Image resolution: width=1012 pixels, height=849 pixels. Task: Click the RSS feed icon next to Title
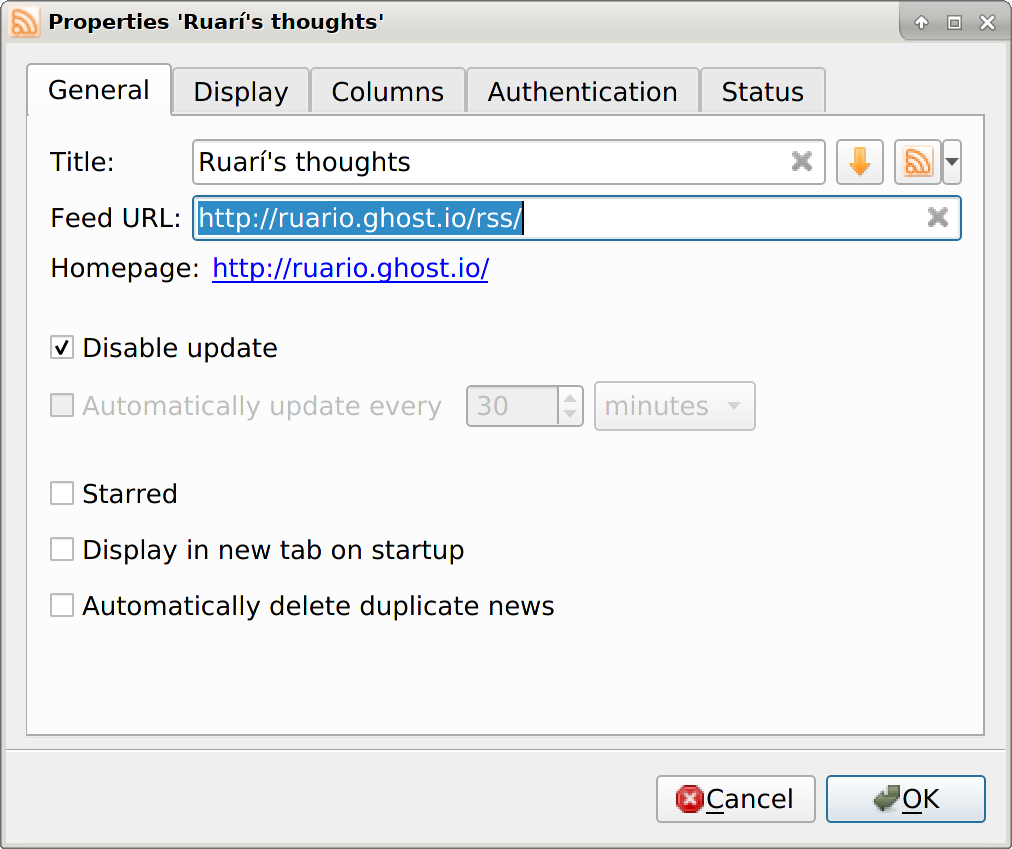tap(916, 161)
